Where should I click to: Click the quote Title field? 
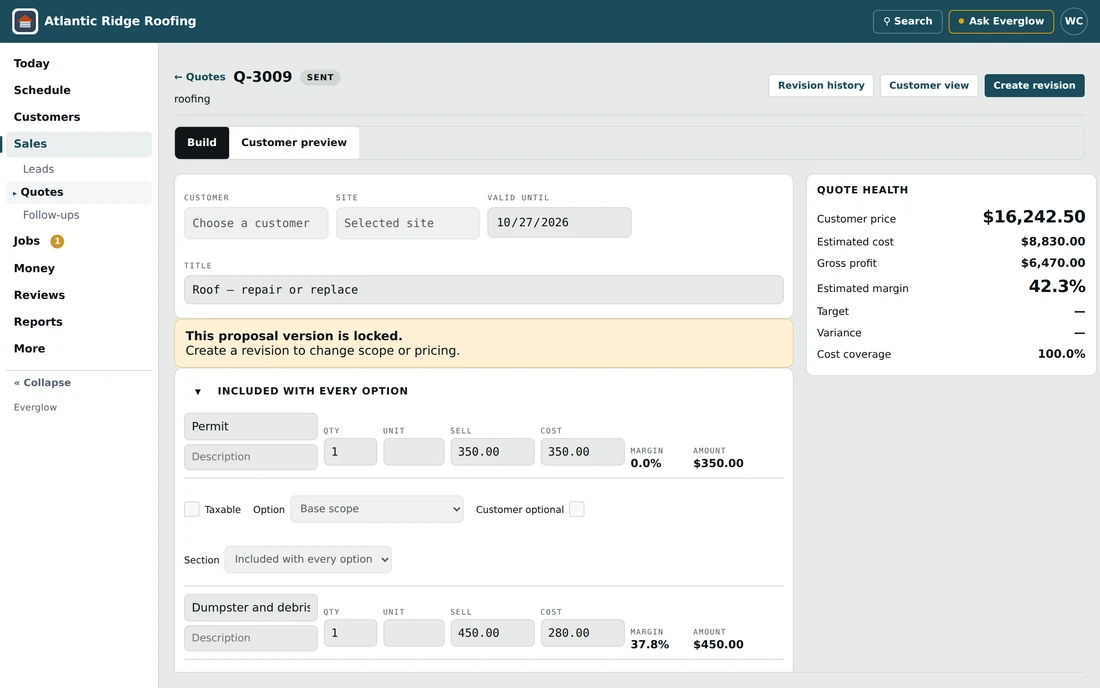(483, 290)
